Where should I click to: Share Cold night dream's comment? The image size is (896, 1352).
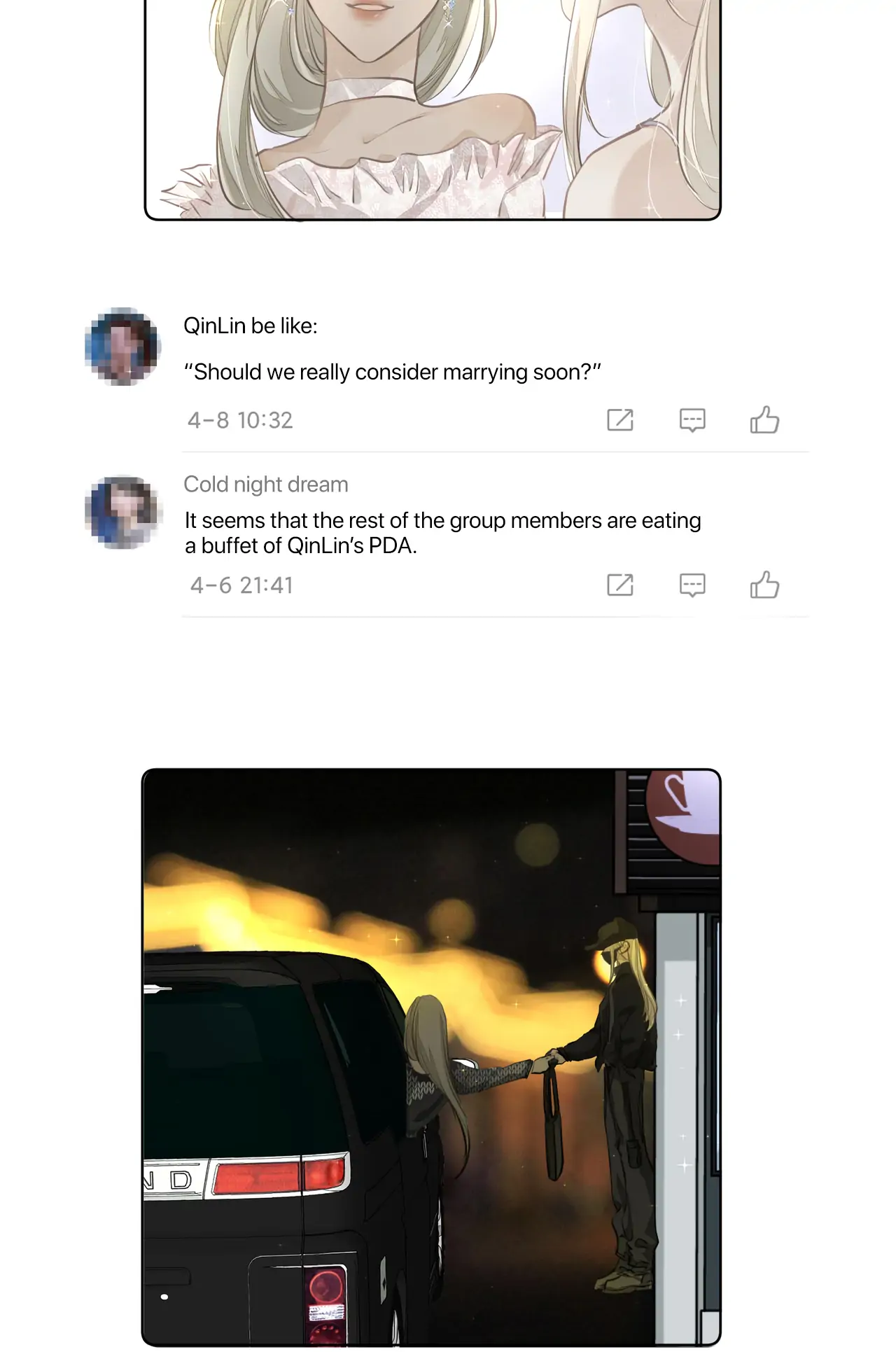pyautogui.click(x=620, y=585)
